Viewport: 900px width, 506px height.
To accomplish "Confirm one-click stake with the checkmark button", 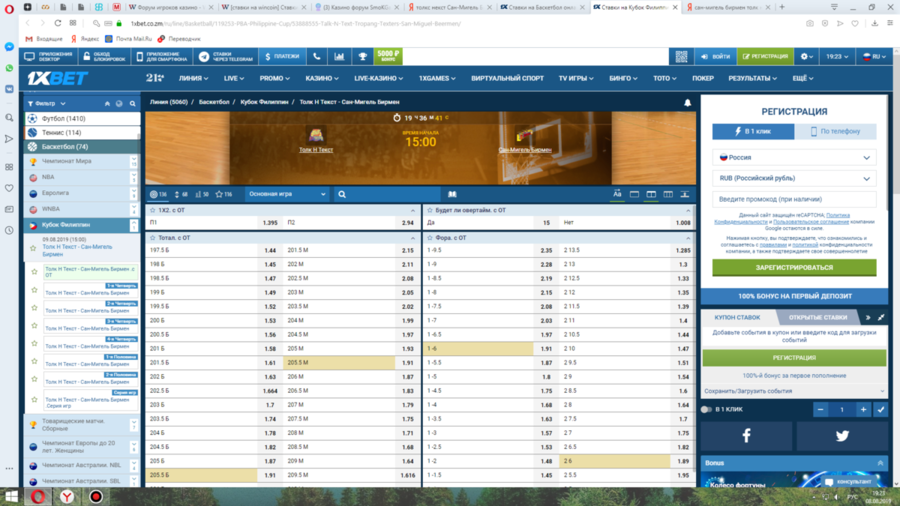I will click(x=880, y=409).
